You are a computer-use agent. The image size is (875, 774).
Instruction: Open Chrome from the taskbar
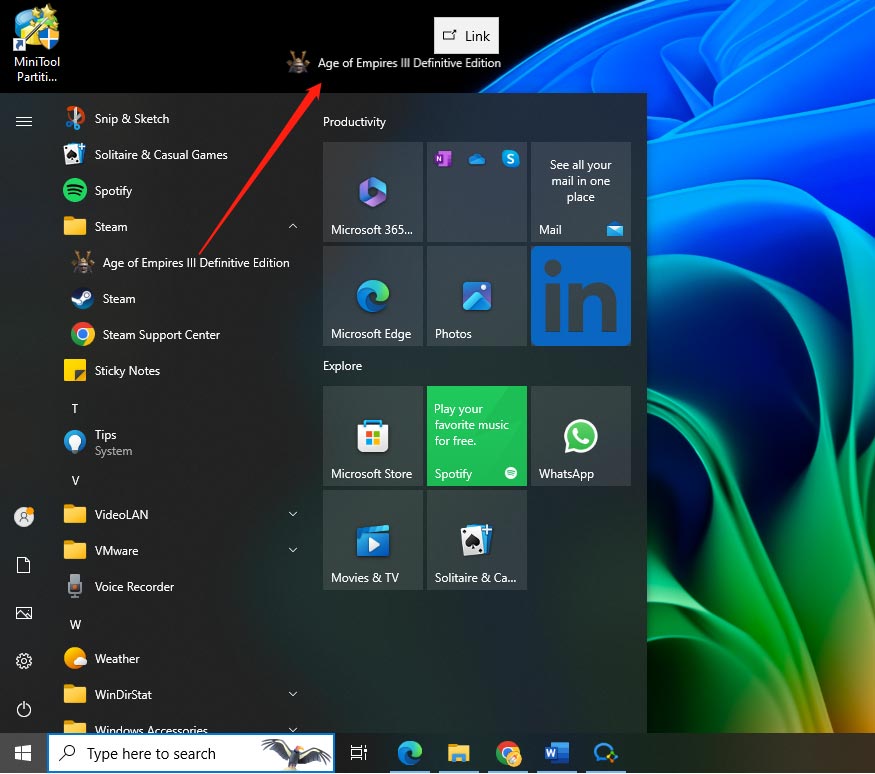508,753
